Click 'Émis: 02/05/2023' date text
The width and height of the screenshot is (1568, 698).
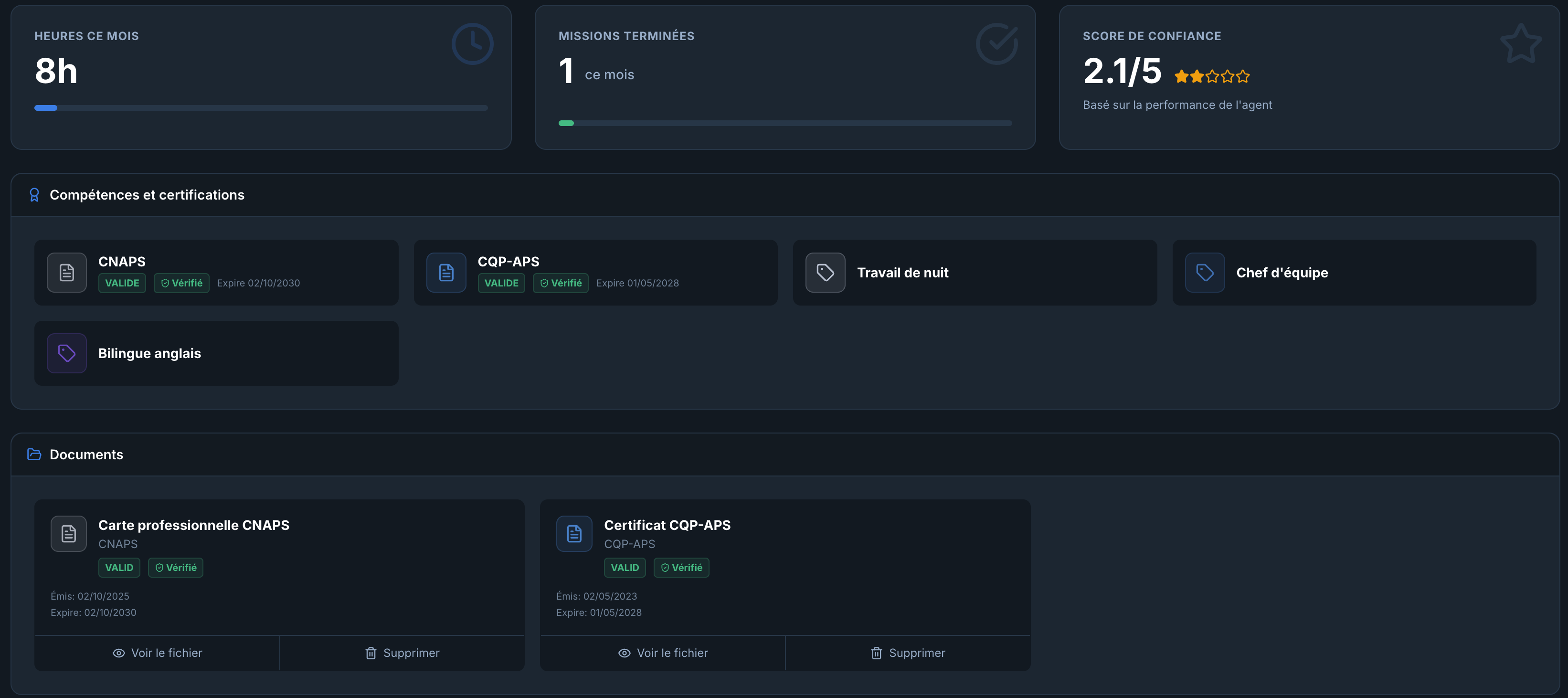tap(596, 596)
